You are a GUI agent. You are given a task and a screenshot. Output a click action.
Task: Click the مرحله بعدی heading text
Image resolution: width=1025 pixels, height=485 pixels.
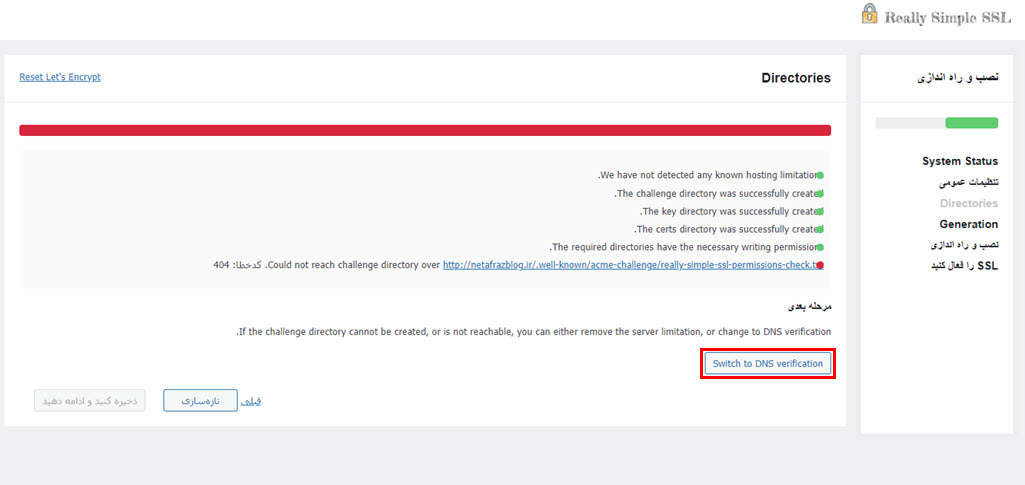(x=809, y=306)
